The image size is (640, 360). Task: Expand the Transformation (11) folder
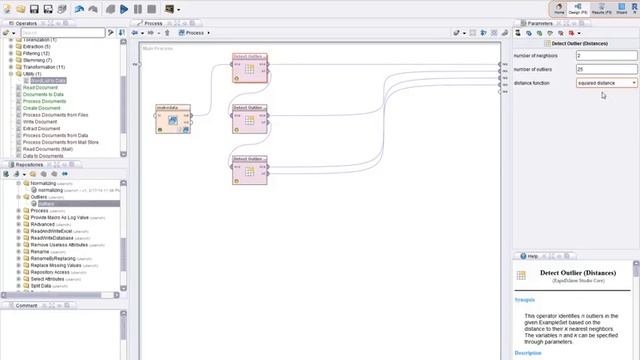tap(11, 67)
